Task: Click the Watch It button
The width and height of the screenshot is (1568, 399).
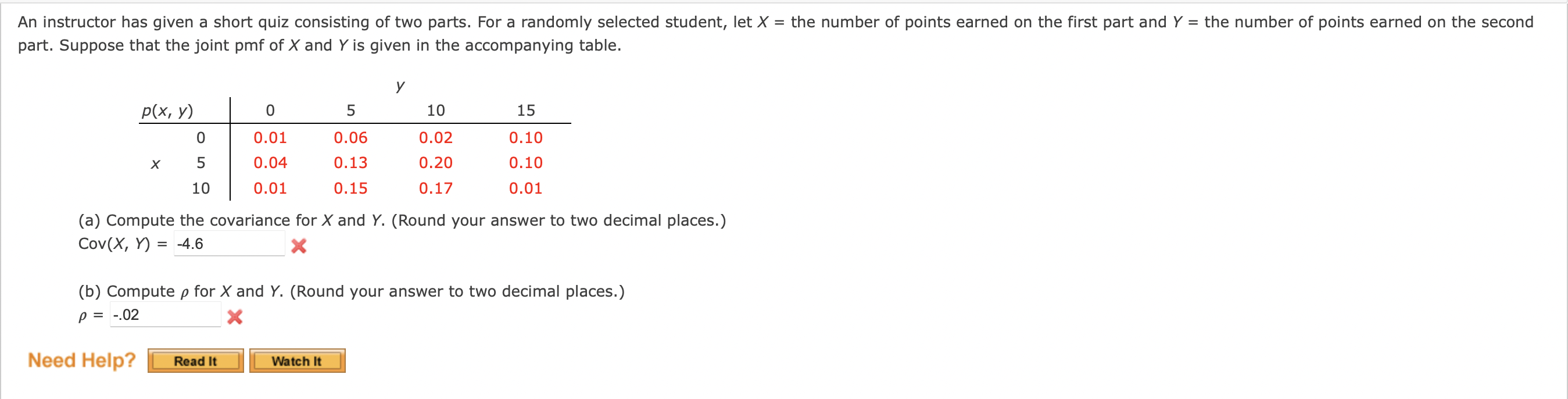Action: coord(296,361)
